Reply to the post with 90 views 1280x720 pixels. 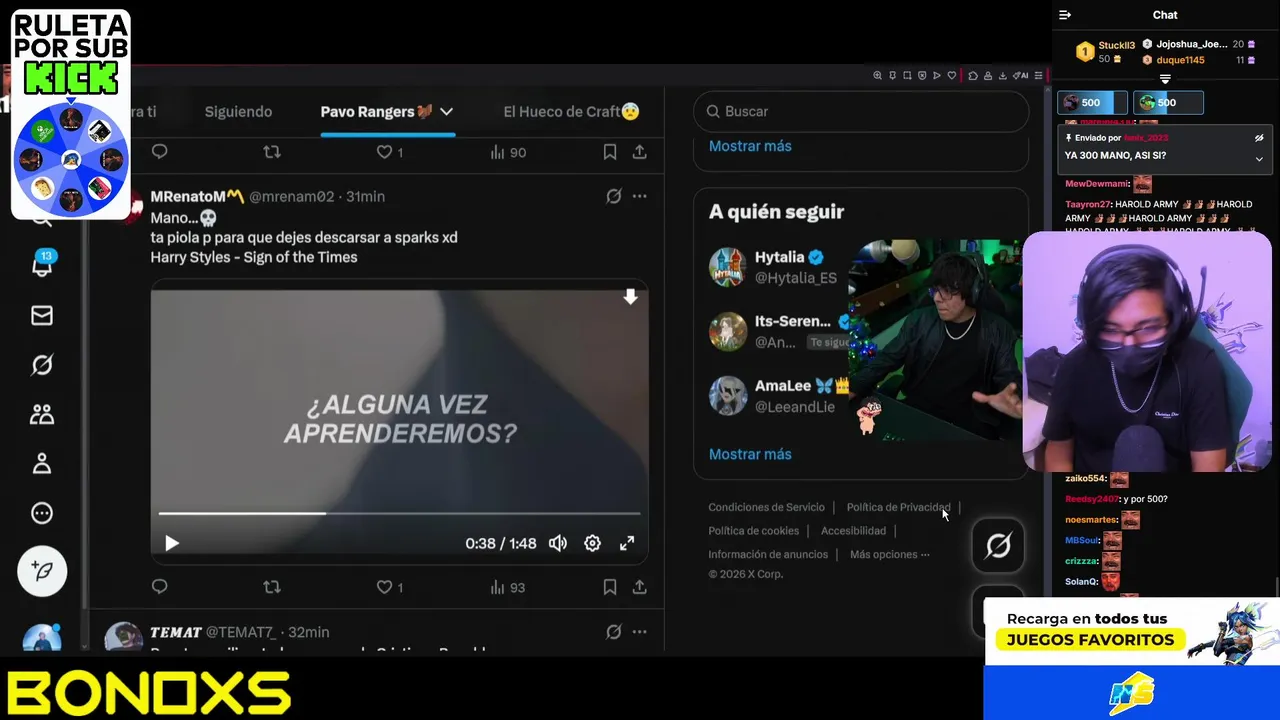tap(160, 152)
